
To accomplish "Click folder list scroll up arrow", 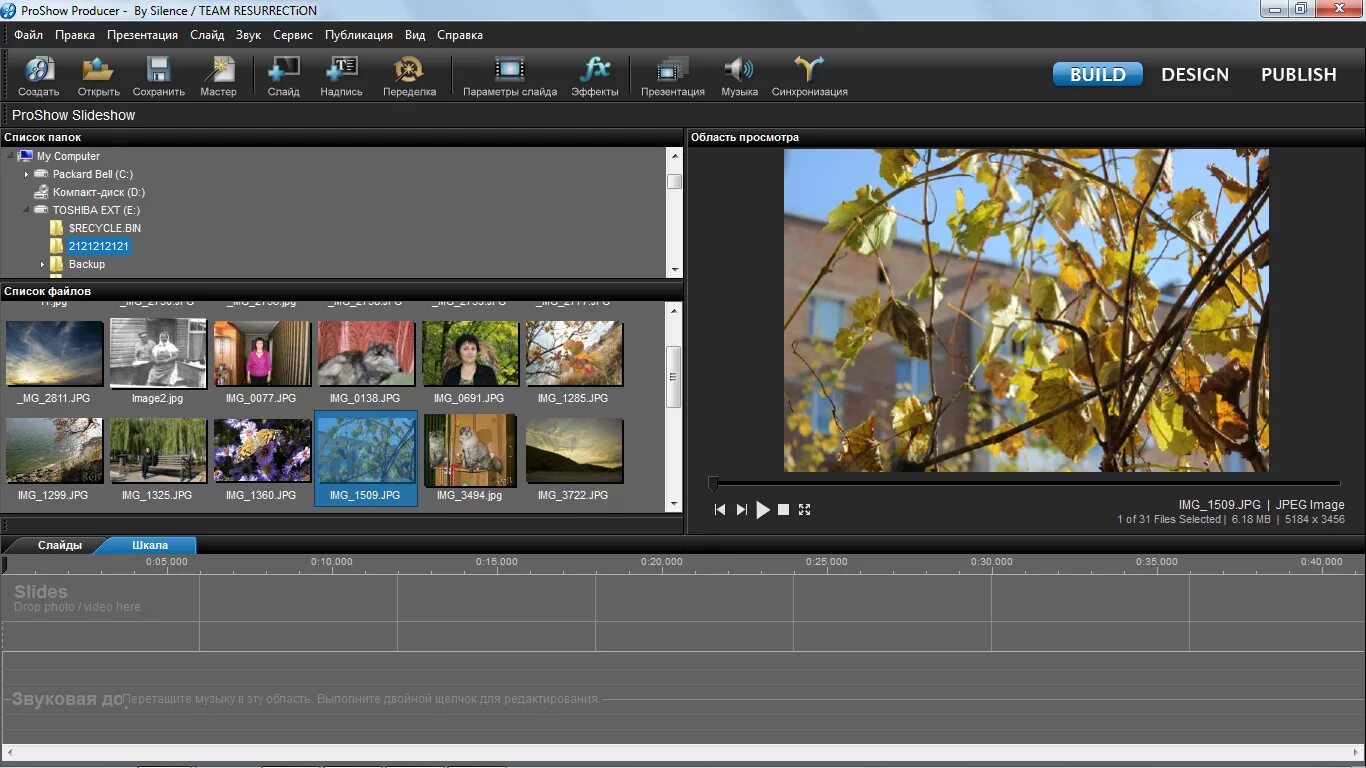I will click(675, 155).
